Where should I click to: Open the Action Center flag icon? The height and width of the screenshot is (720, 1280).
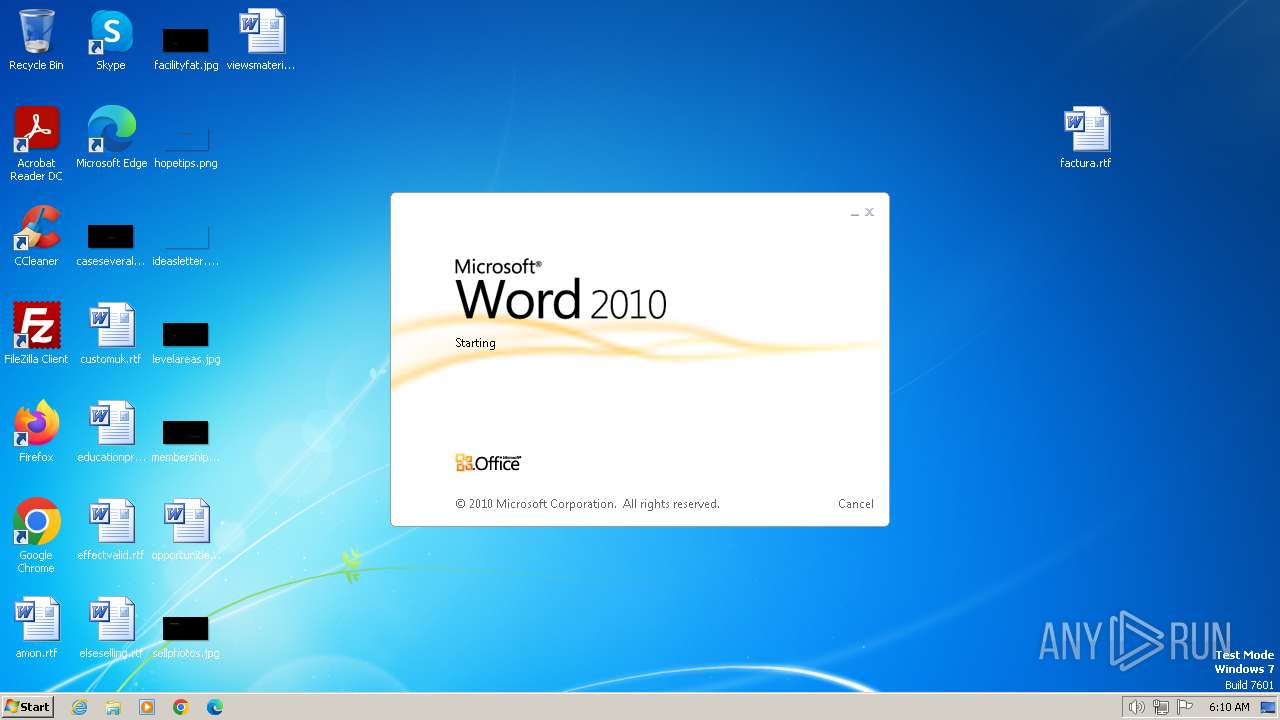click(1185, 707)
